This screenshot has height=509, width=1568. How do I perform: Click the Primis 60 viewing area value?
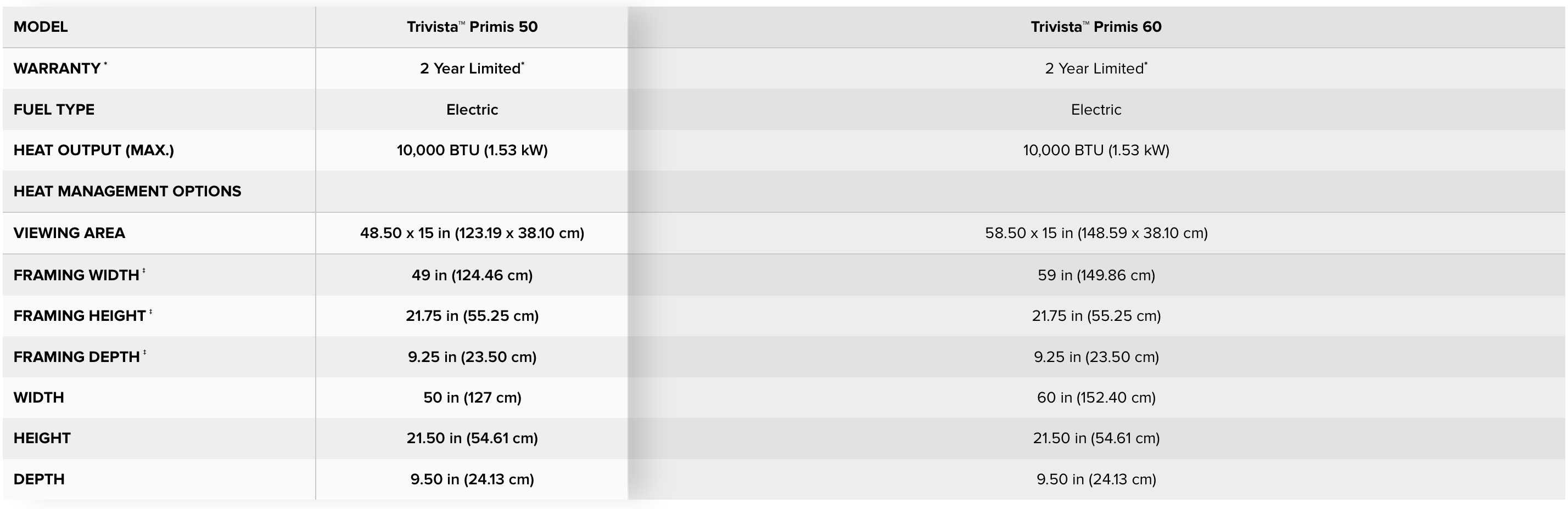1096,233
